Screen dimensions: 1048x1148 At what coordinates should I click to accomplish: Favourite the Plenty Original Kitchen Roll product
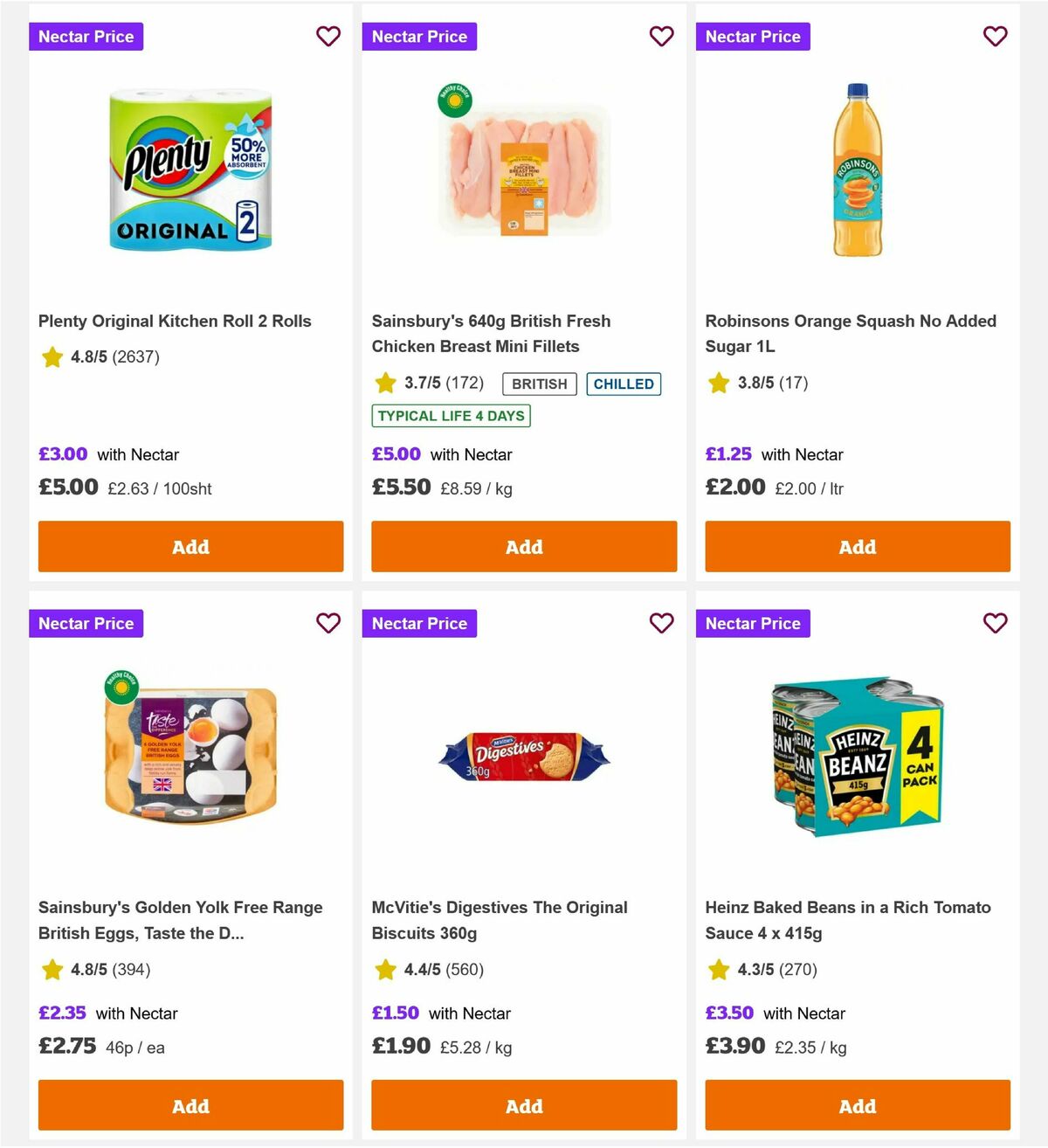pyautogui.click(x=328, y=37)
